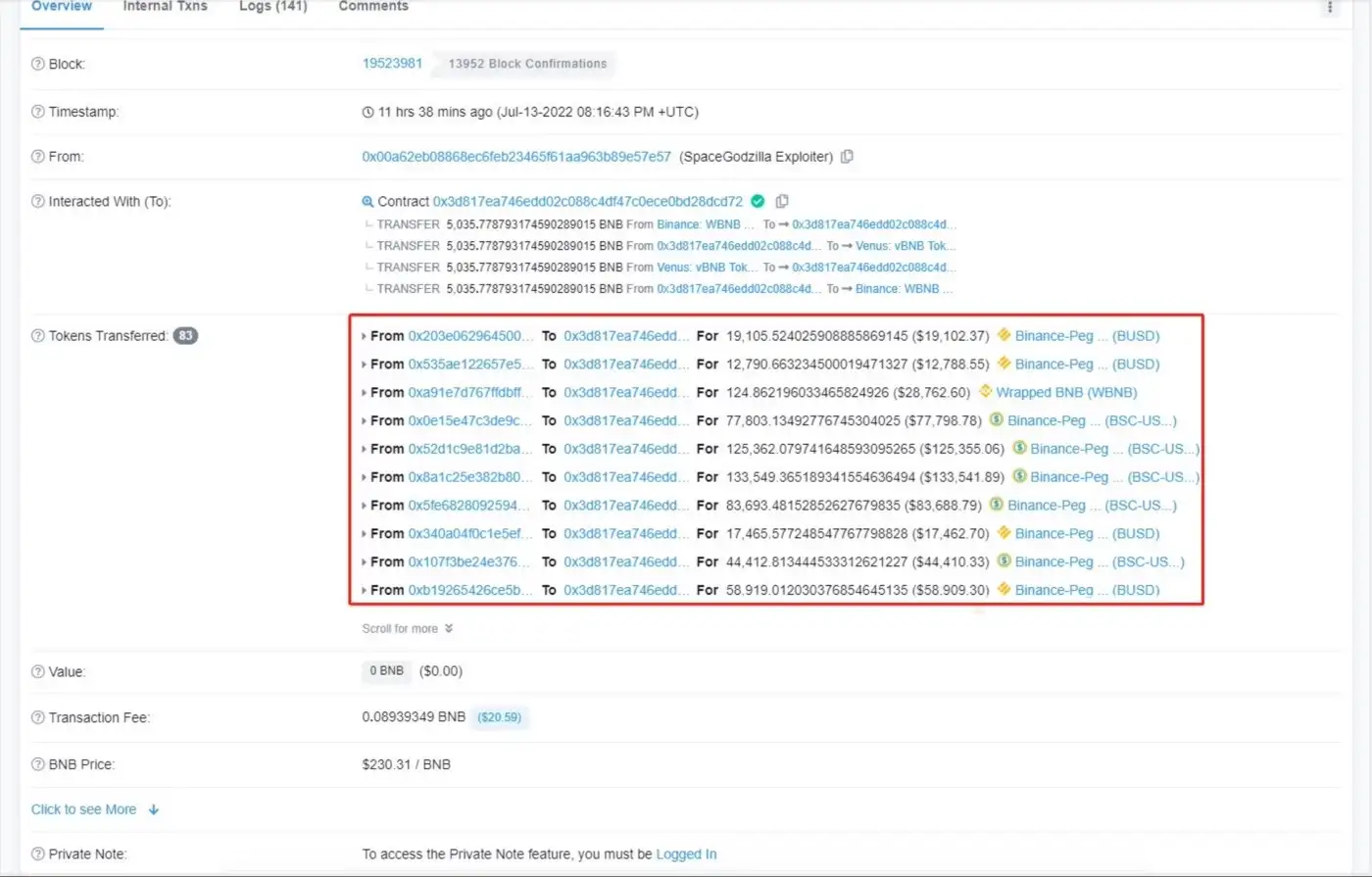Viewport: 1372px width, 877px height.
Task: Expand transfer row from 0x107f3be24e376
Action: click(365, 563)
